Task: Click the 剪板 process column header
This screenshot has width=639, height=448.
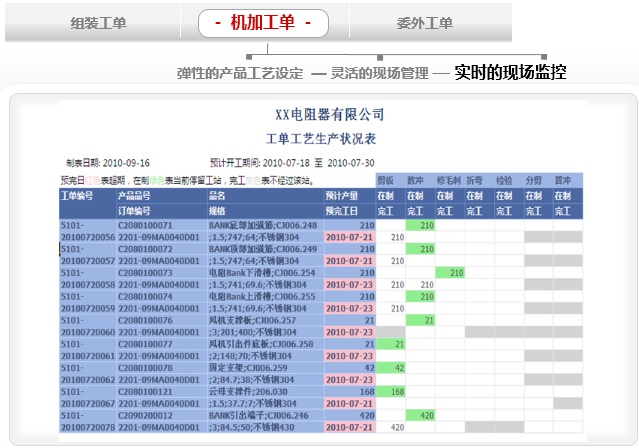Action: (x=385, y=181)
